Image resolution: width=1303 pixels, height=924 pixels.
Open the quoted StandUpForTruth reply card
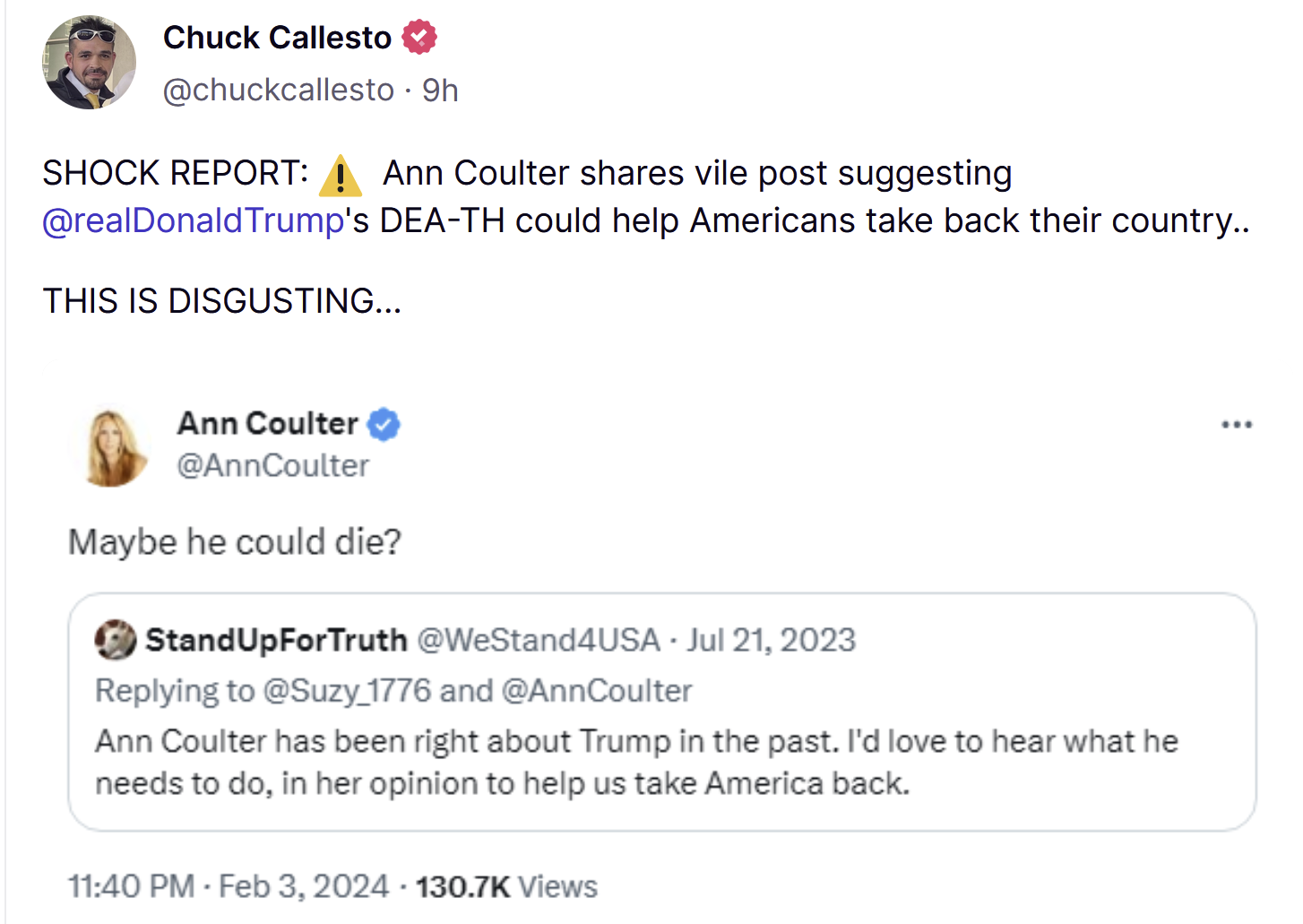(x=662, y=712)
